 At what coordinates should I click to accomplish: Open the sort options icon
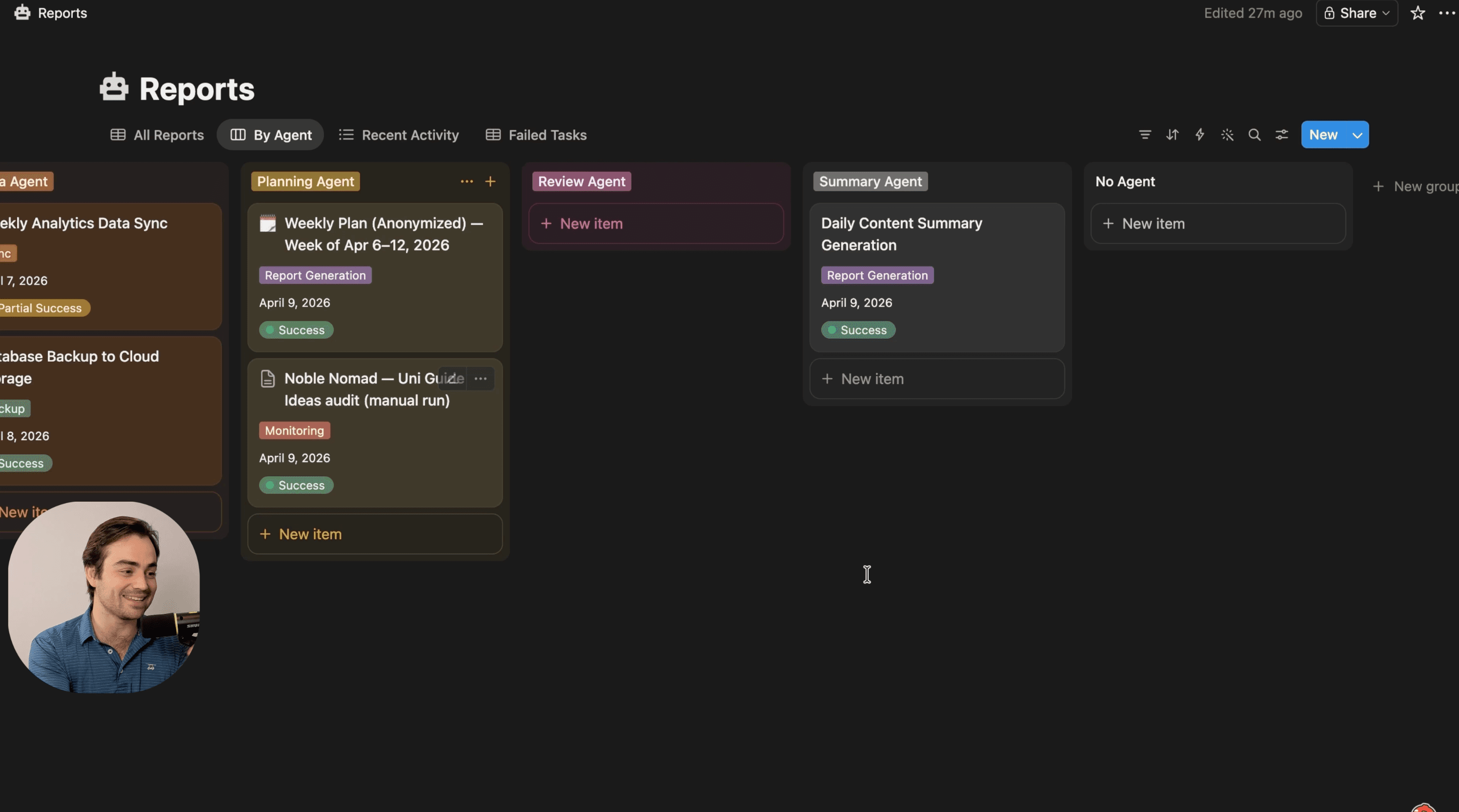pos(1173,135)
